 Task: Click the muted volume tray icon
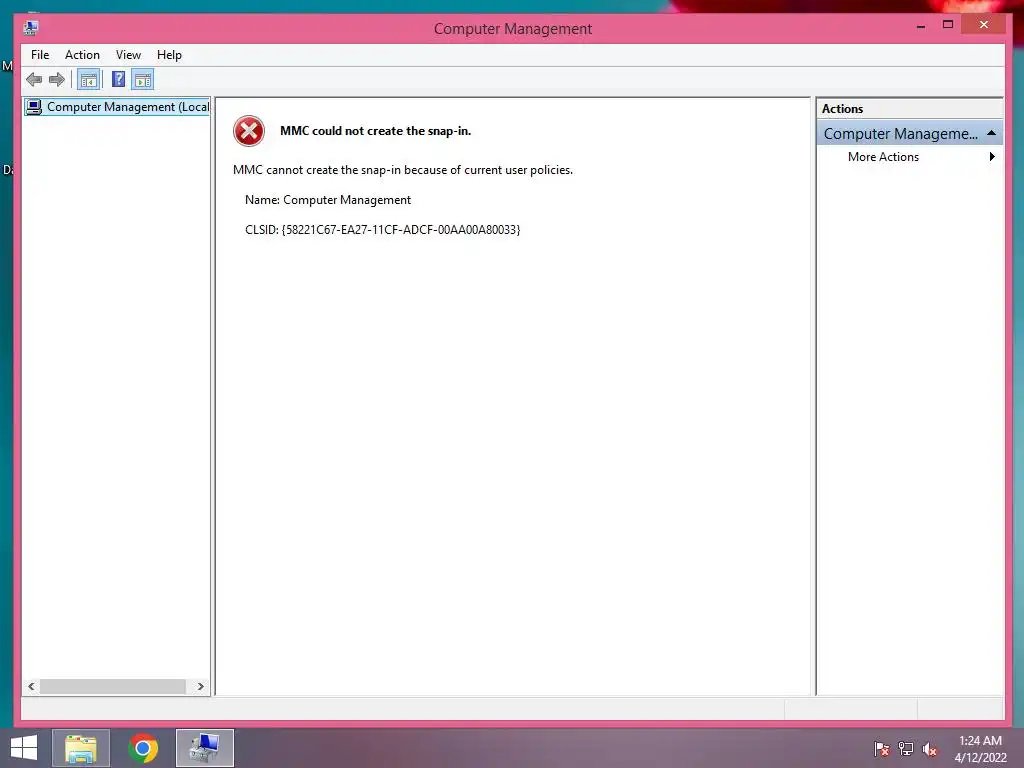[x=930, y=749]
